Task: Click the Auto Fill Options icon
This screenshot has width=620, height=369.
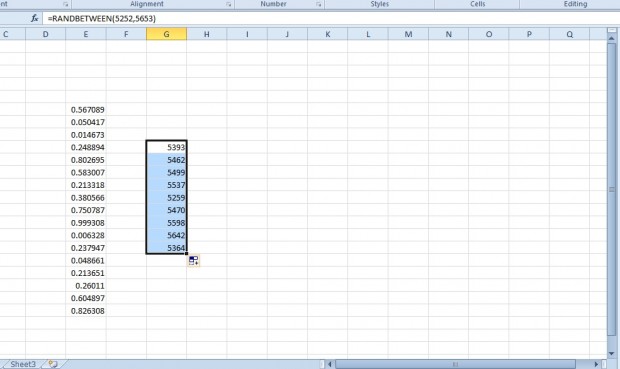Action: pyautogui.click(x=193, y=261)
